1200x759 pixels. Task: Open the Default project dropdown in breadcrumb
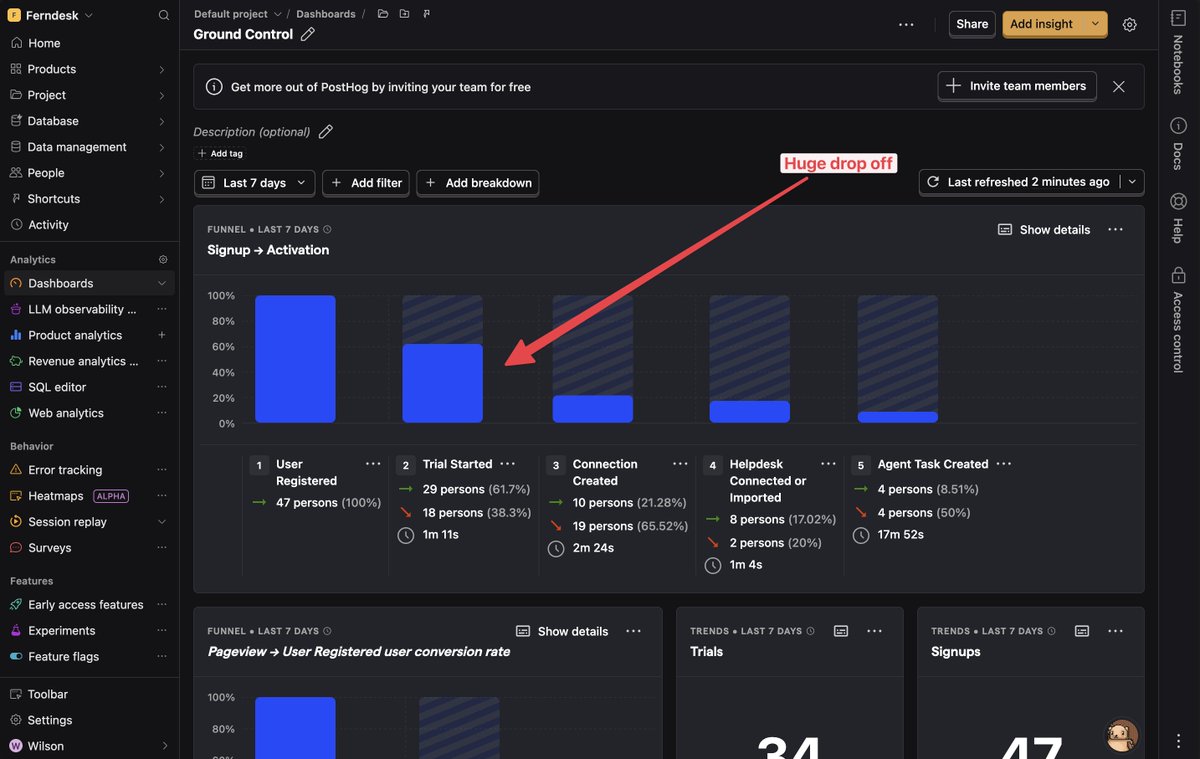[238, 14]
